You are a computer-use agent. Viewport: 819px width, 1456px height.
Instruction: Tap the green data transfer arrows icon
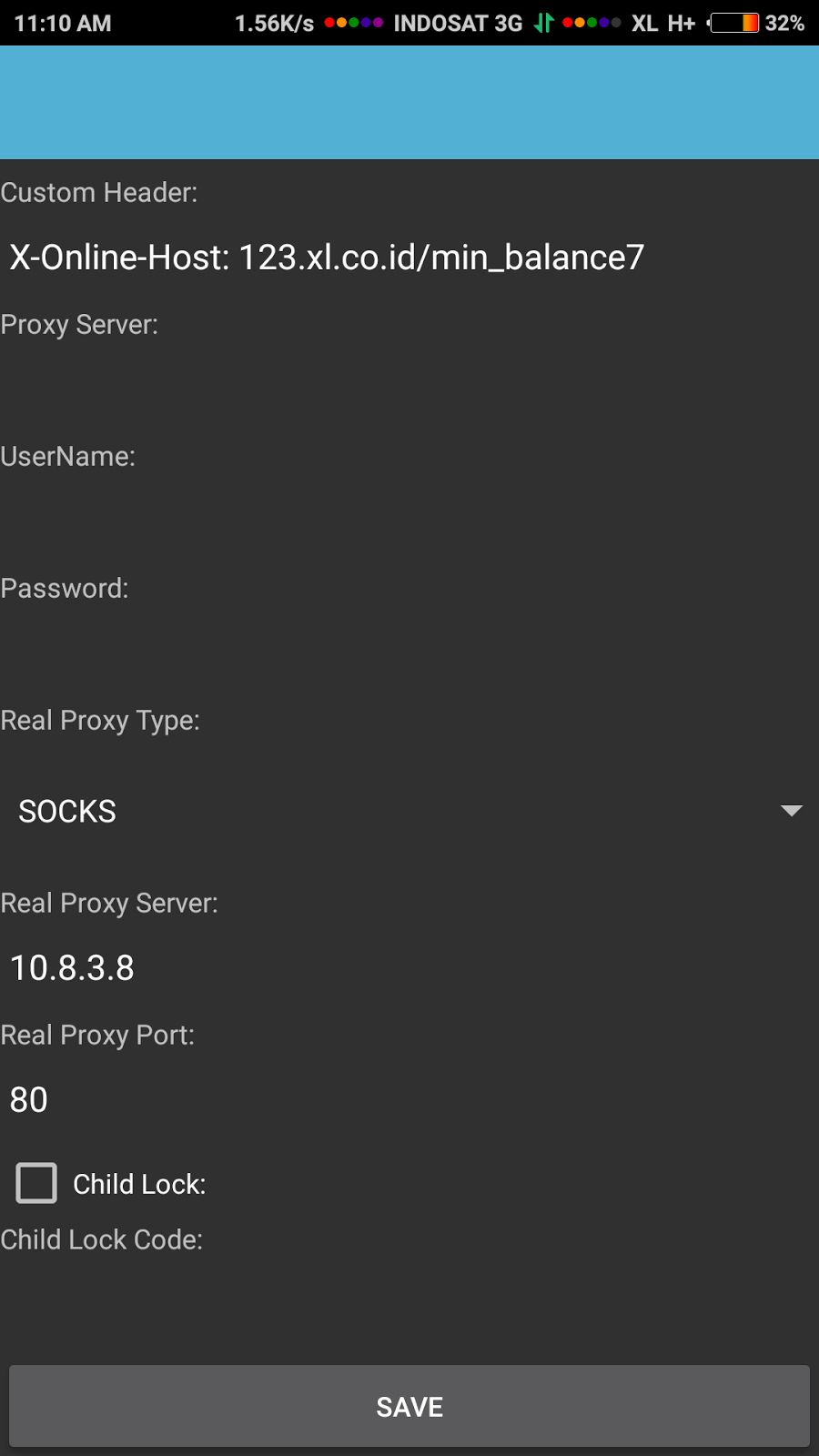click(543, 23)
